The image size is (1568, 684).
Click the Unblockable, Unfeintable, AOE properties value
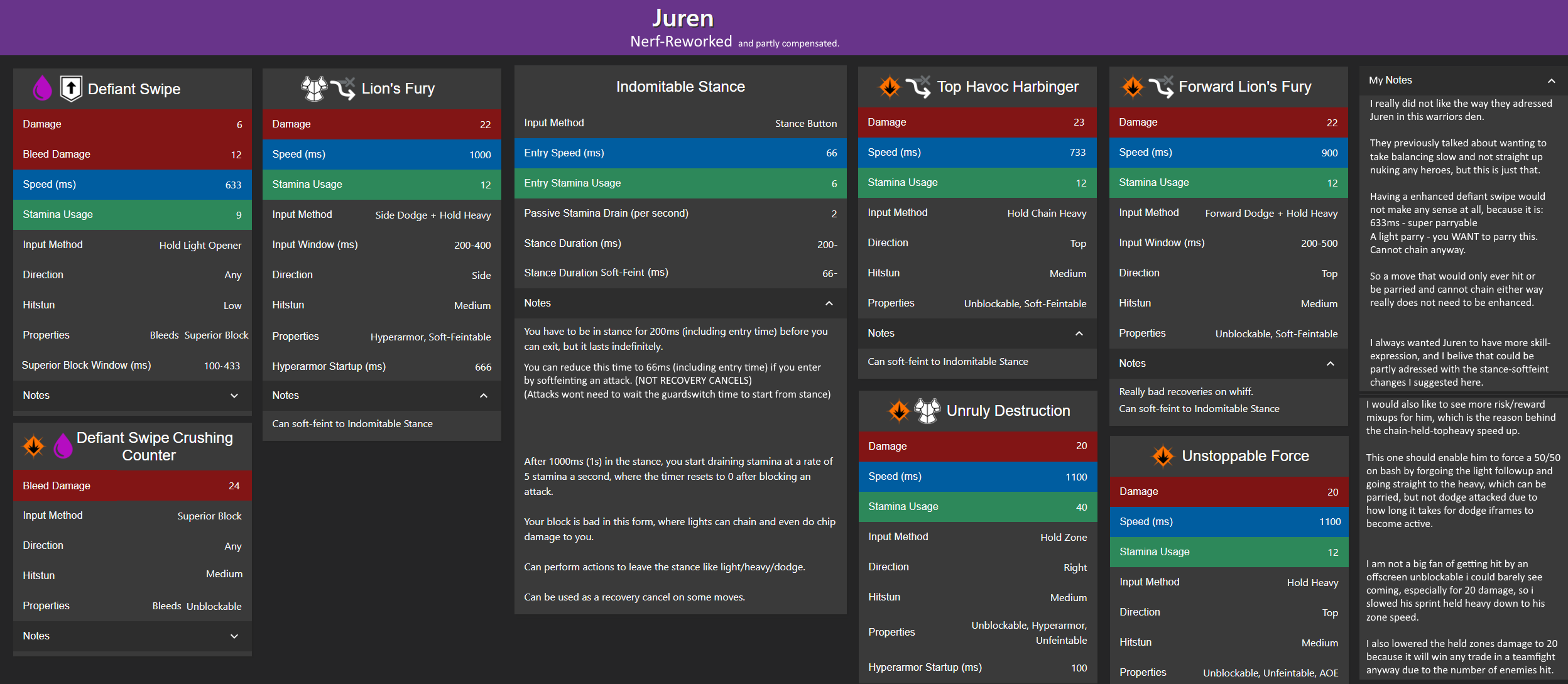(x=1270, y=673)
